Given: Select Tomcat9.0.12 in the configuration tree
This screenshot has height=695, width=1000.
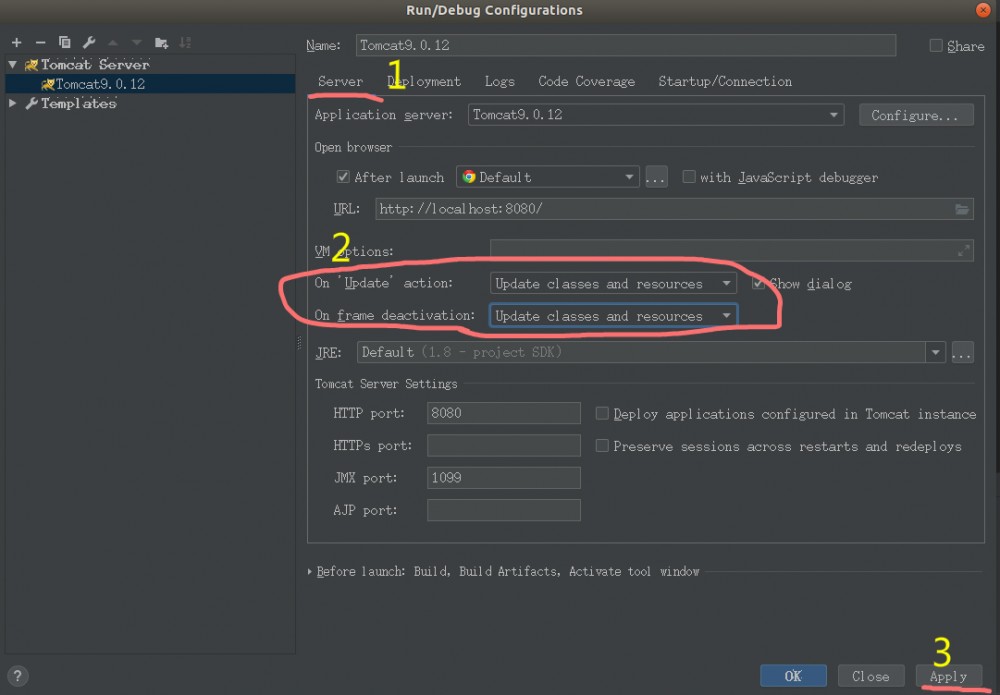Looking at the screenshot, I should (99, 84).
